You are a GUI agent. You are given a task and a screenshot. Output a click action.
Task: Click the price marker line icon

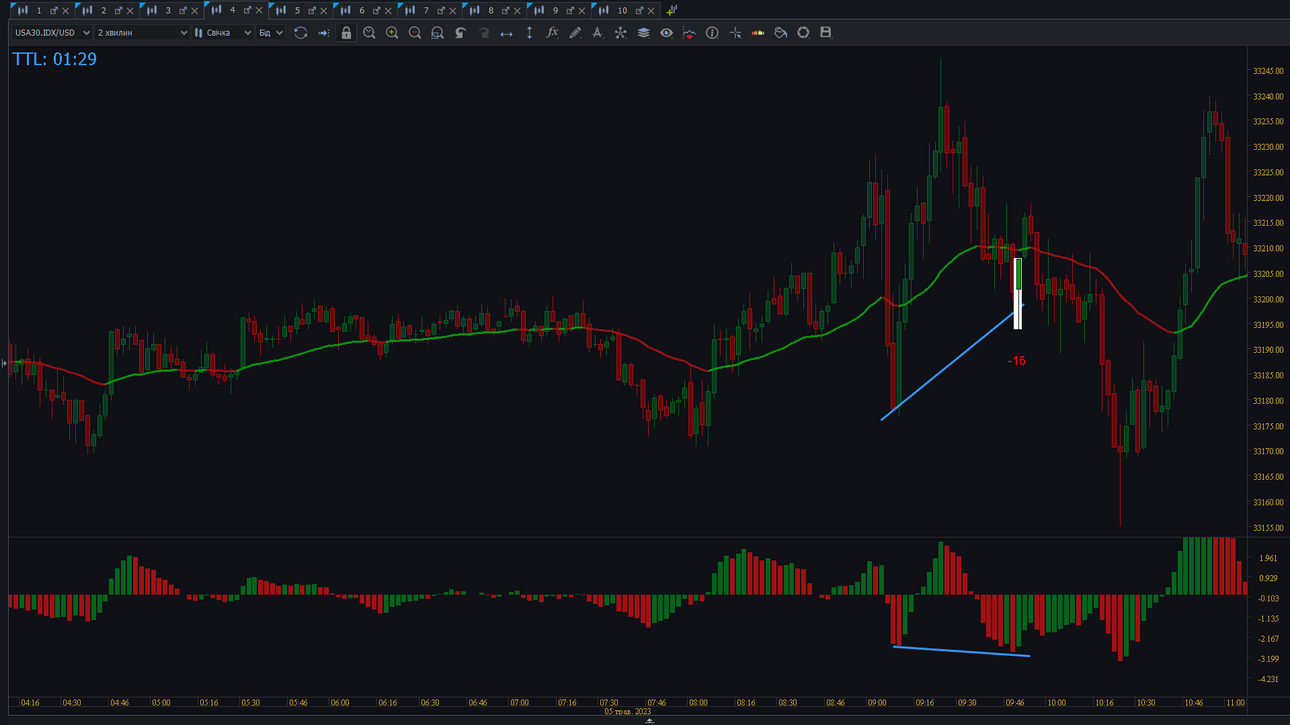[689, 33]
